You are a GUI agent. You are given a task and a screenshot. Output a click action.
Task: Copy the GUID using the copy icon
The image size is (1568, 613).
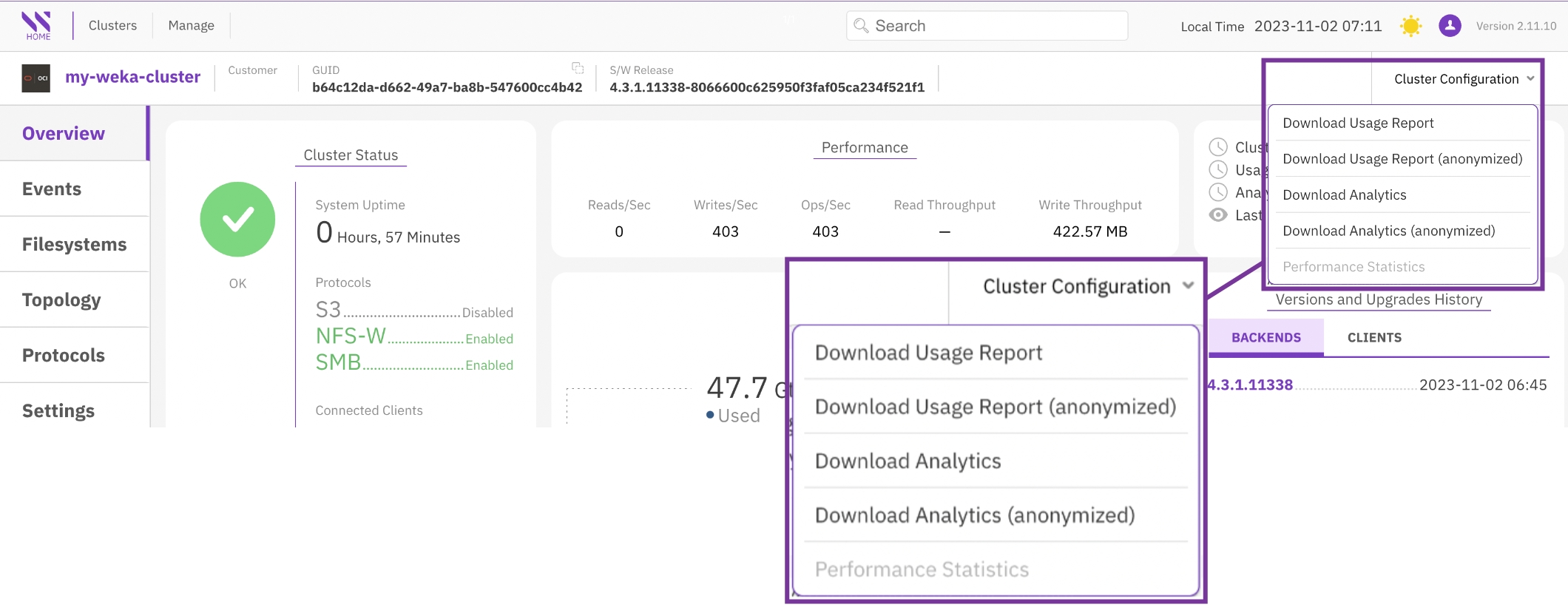[x=578, y=69]
